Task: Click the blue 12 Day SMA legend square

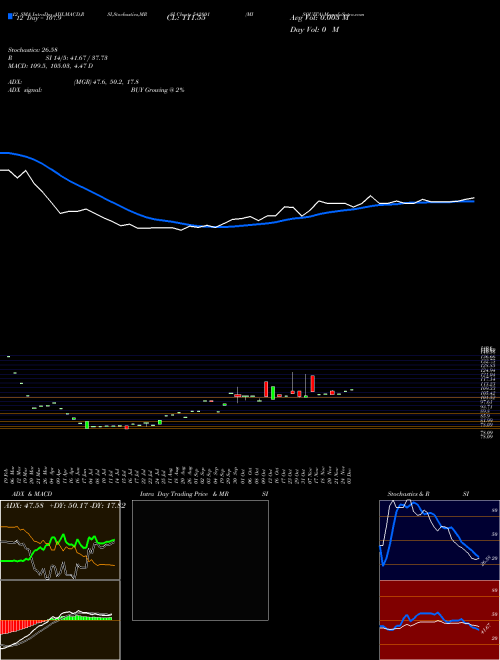Action: point(10,16)
